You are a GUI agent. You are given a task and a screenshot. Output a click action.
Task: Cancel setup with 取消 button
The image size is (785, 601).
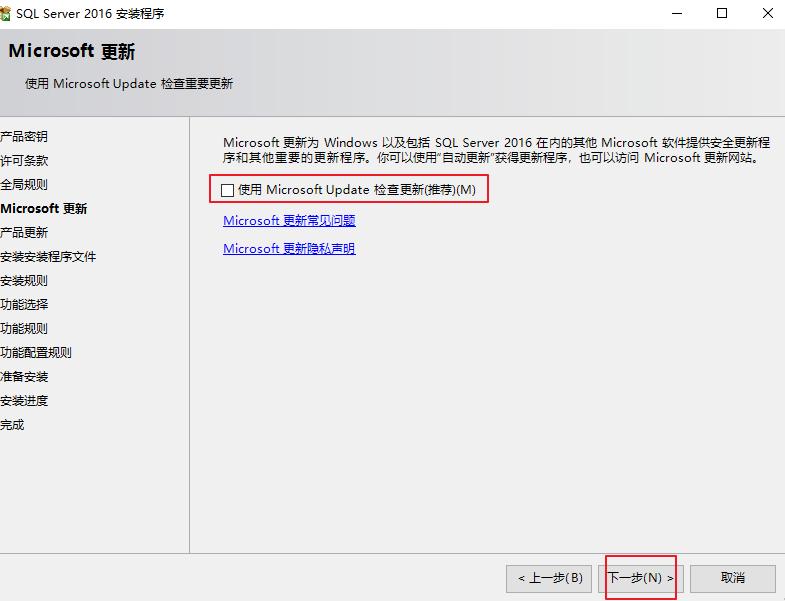pyautogui.click(x=732, y=578)
